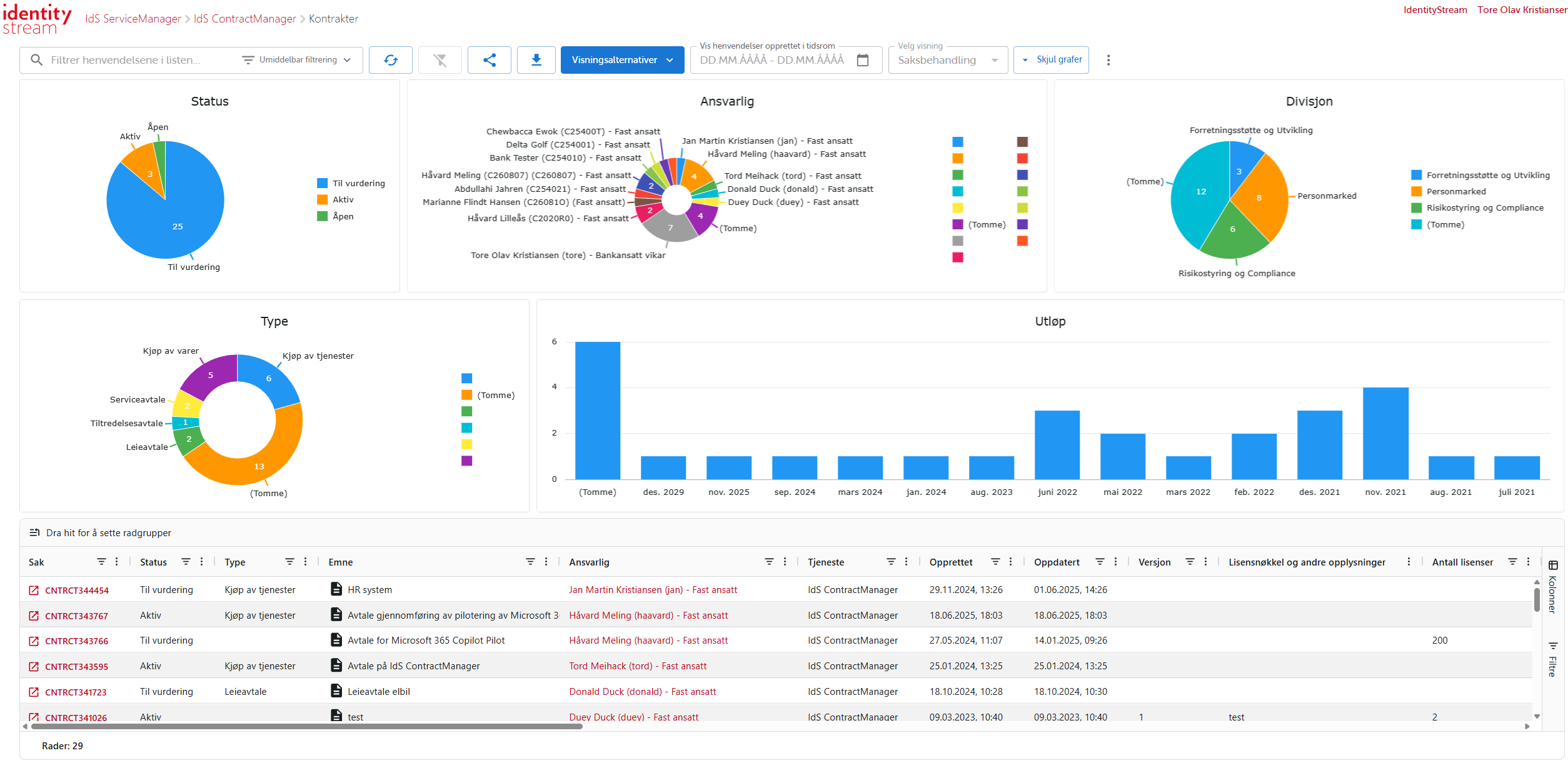This screenshot has height=763, width=1568.
Task: Open contract CNTRCT344454 via its external link icon
Action: coord(34,590)
